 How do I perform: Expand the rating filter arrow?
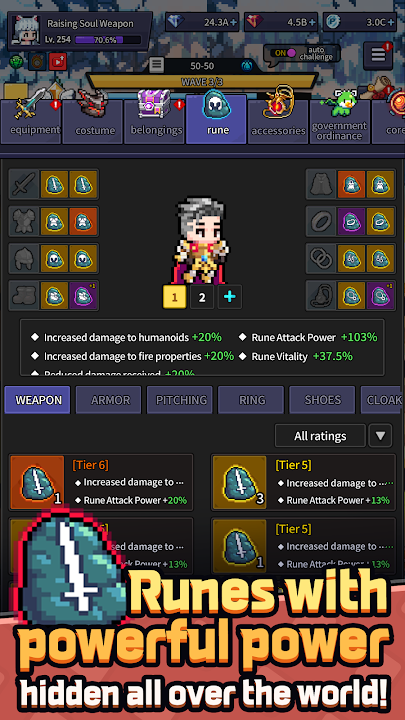pyautogui.click(x=380, y=436)
